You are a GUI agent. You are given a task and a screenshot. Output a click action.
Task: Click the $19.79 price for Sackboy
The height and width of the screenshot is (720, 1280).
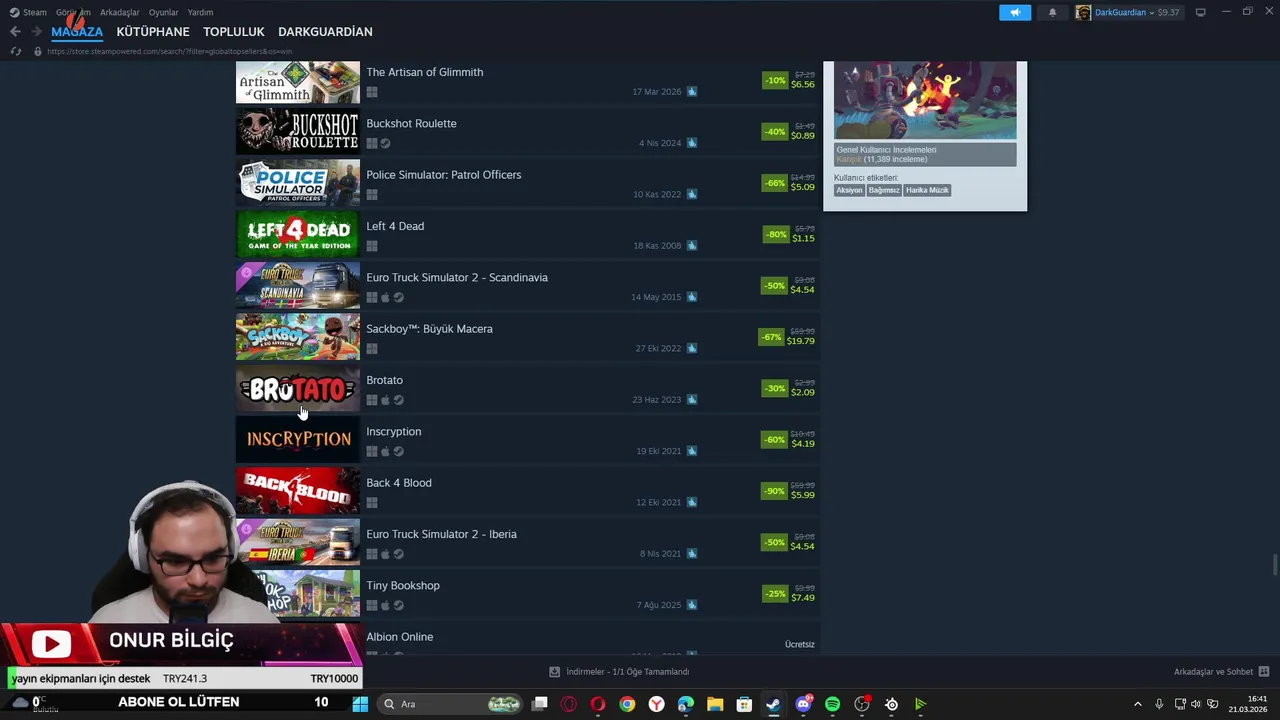click(800, 341)
